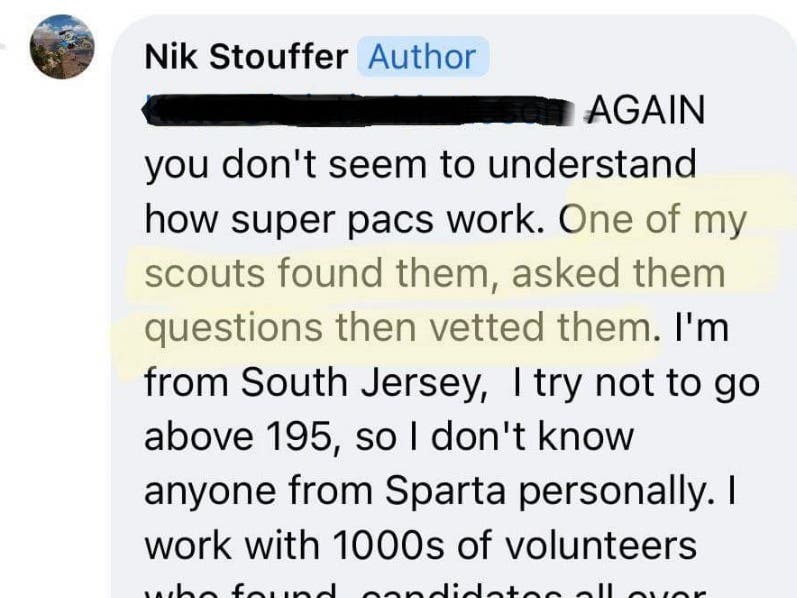Select the highlighted text 'One of my'

pos(653,220)
